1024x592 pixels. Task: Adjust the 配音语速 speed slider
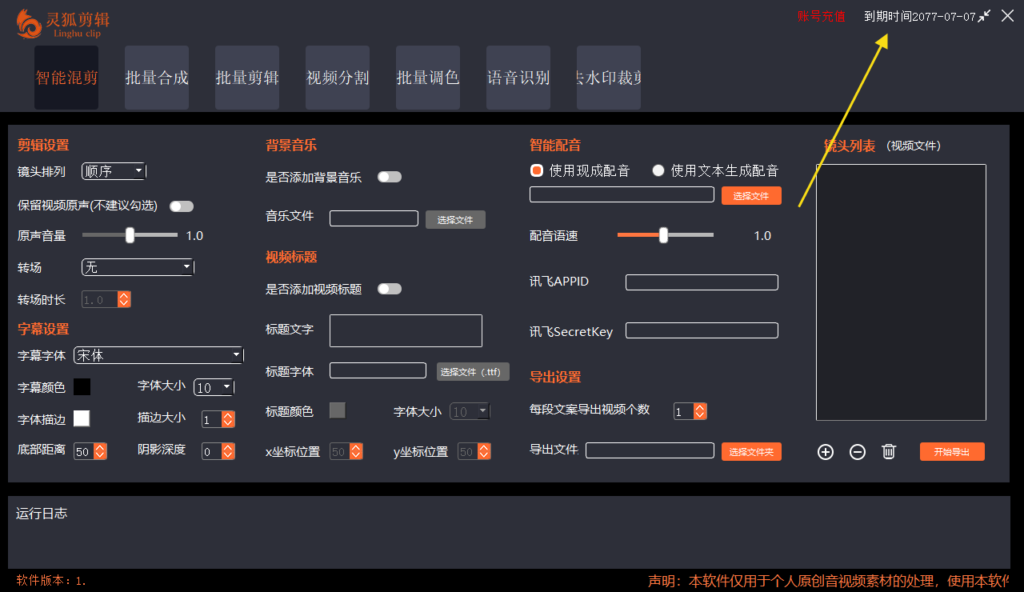[663, 235]
